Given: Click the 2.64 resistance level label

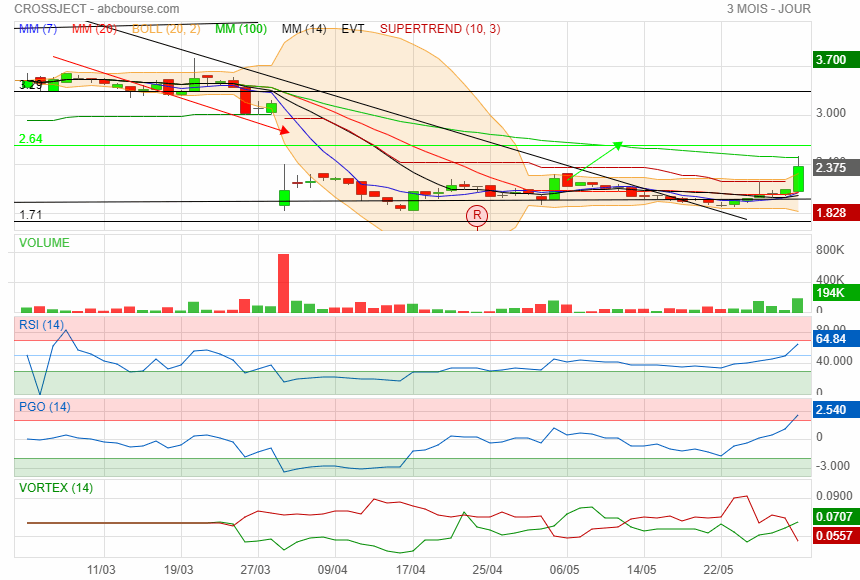Looking at the screenshot, I should [31, 139].
